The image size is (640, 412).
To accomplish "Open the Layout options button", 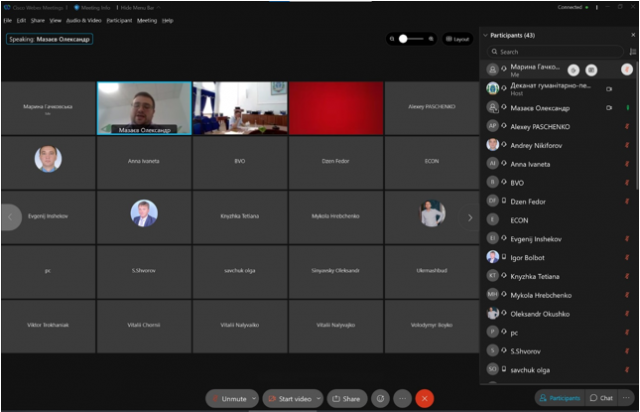I will coord(458,39).
